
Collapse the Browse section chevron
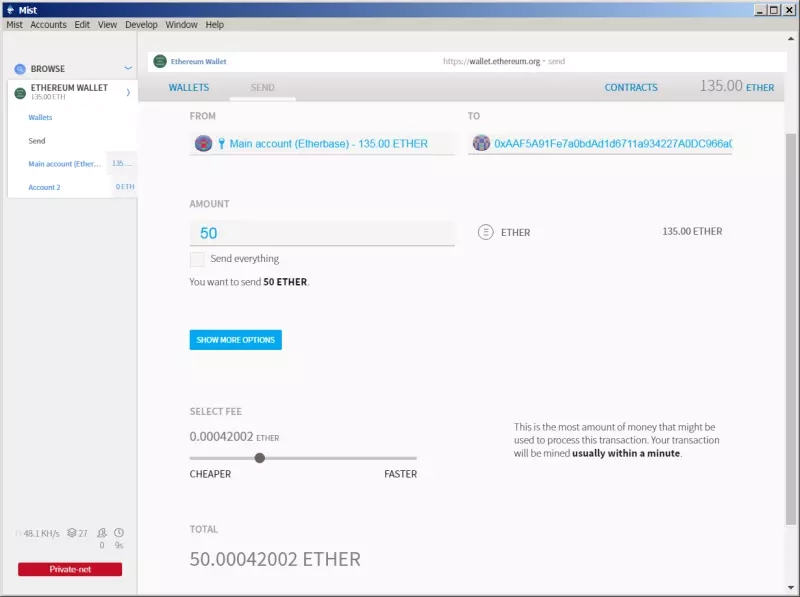click(x=128, y=68)
